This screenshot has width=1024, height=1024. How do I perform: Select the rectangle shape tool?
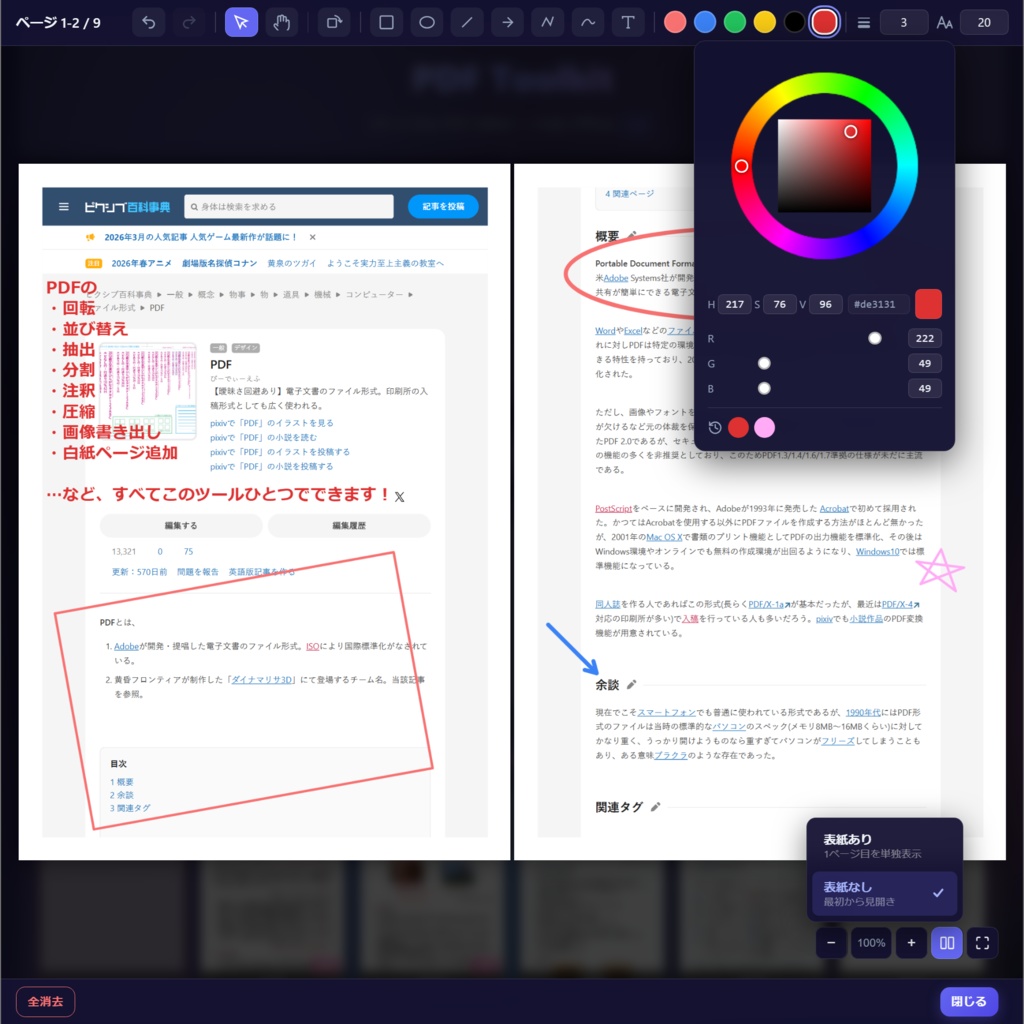386,21
